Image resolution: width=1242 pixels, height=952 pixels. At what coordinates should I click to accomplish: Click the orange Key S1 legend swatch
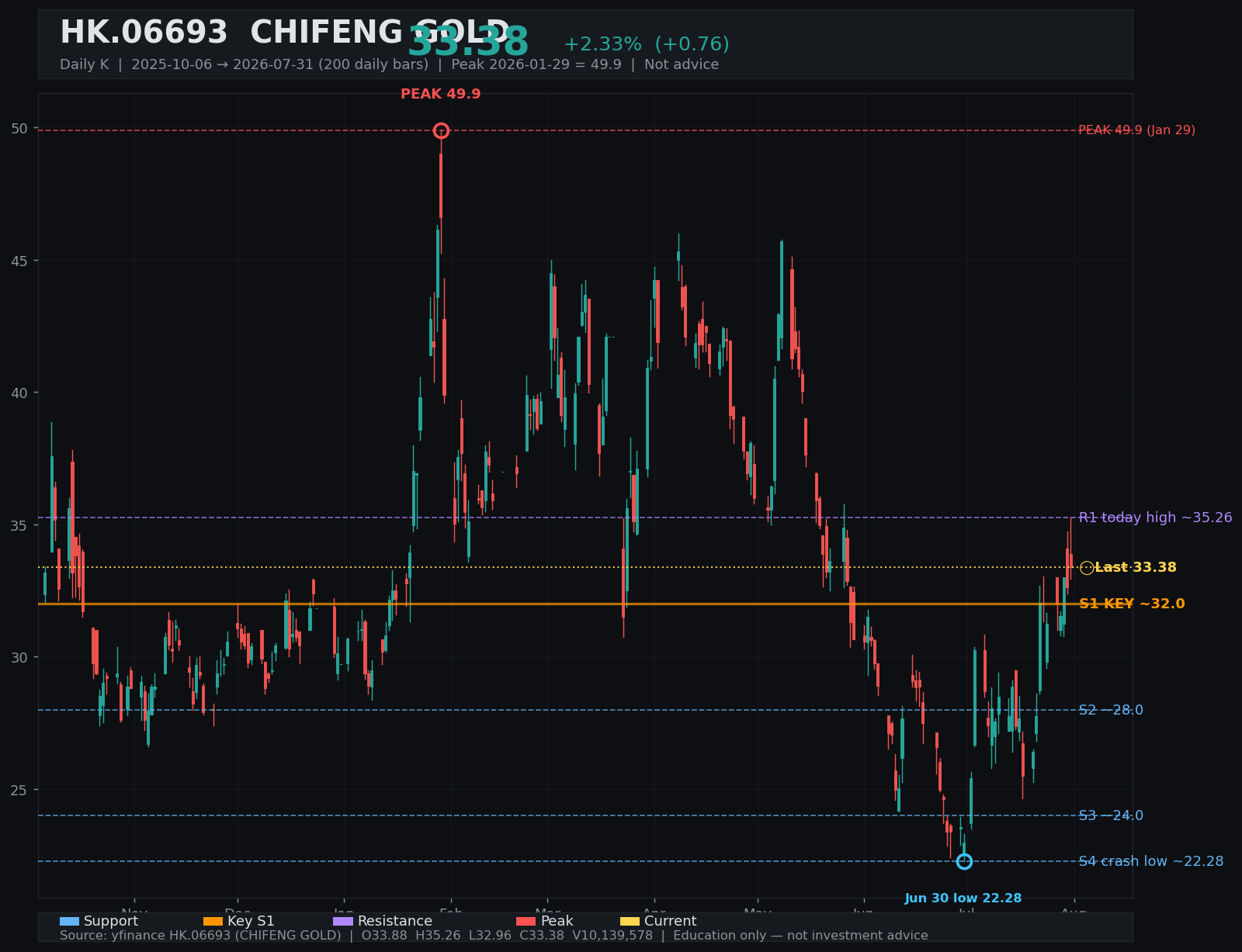[213, 922]
